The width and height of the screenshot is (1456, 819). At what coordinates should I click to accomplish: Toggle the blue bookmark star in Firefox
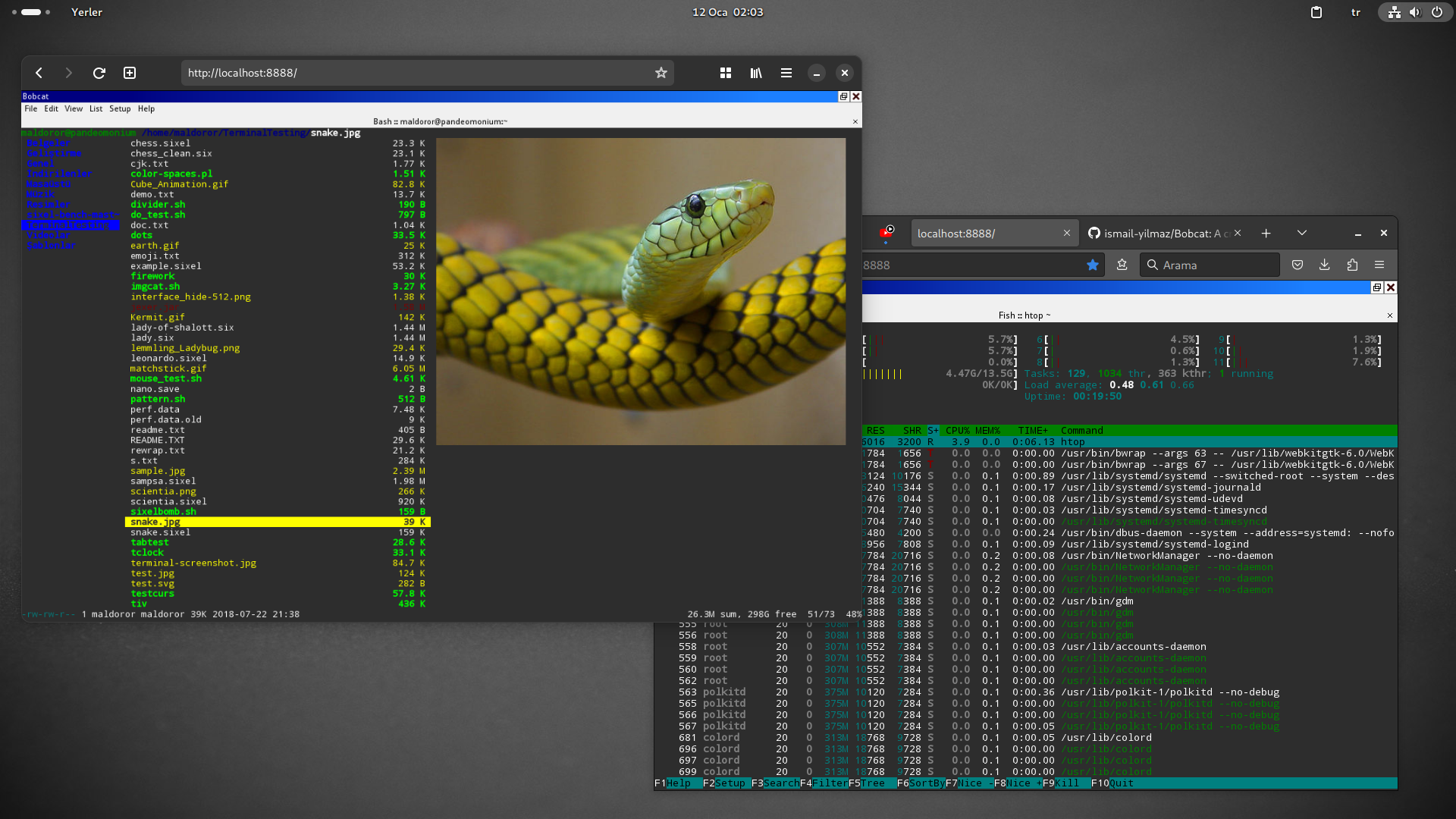(x=1093, y=265)
